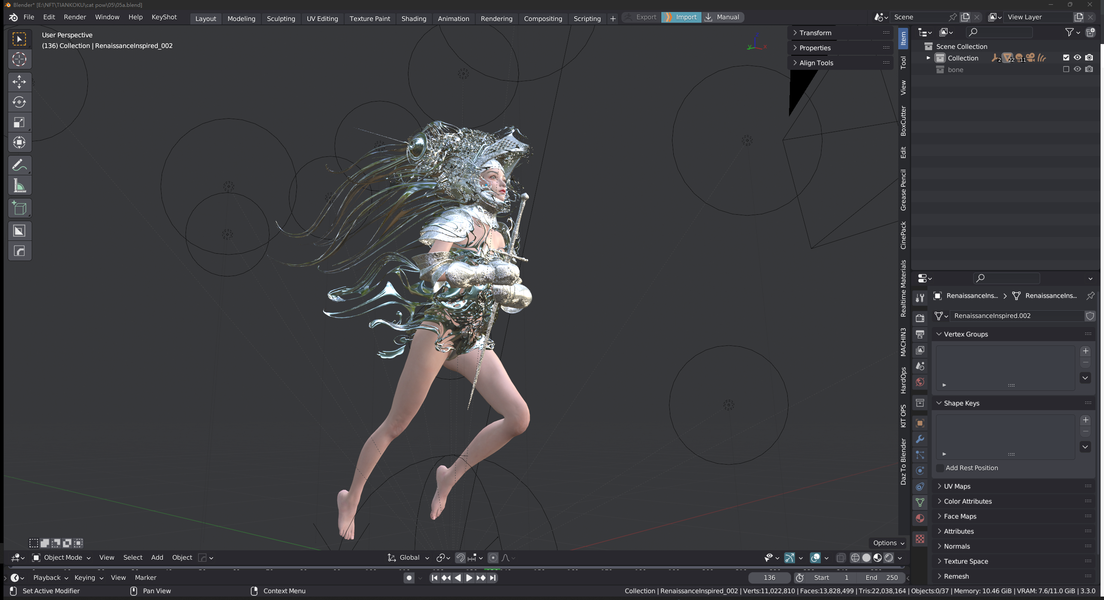
Task: Switch to the Animation workspace tab
Action: point(453,18)
